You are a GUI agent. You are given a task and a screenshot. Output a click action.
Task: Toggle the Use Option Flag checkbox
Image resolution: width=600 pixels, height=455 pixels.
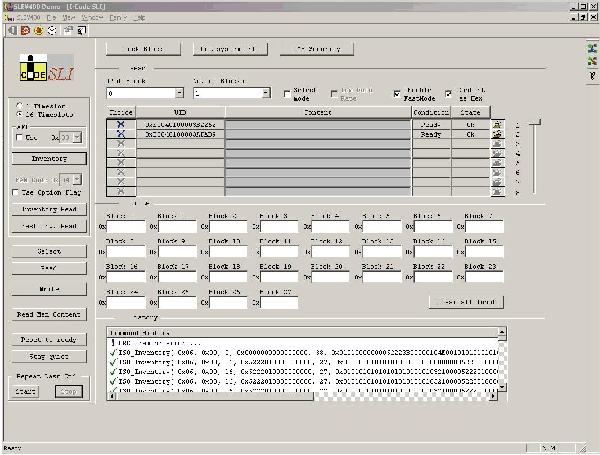pyautogui.click(x=15, y=192)
